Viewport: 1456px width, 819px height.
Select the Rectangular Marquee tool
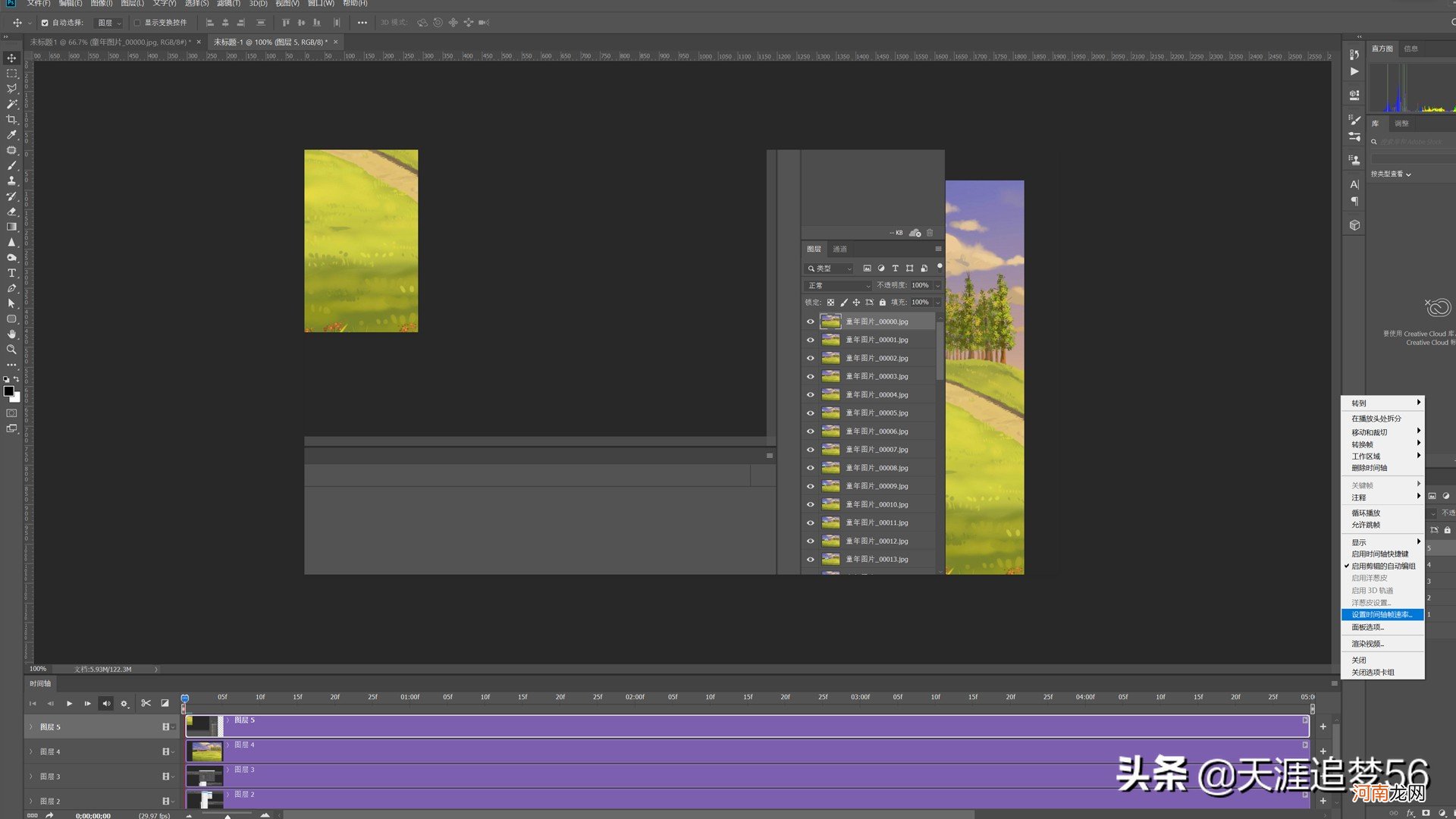tap(11, 74)
